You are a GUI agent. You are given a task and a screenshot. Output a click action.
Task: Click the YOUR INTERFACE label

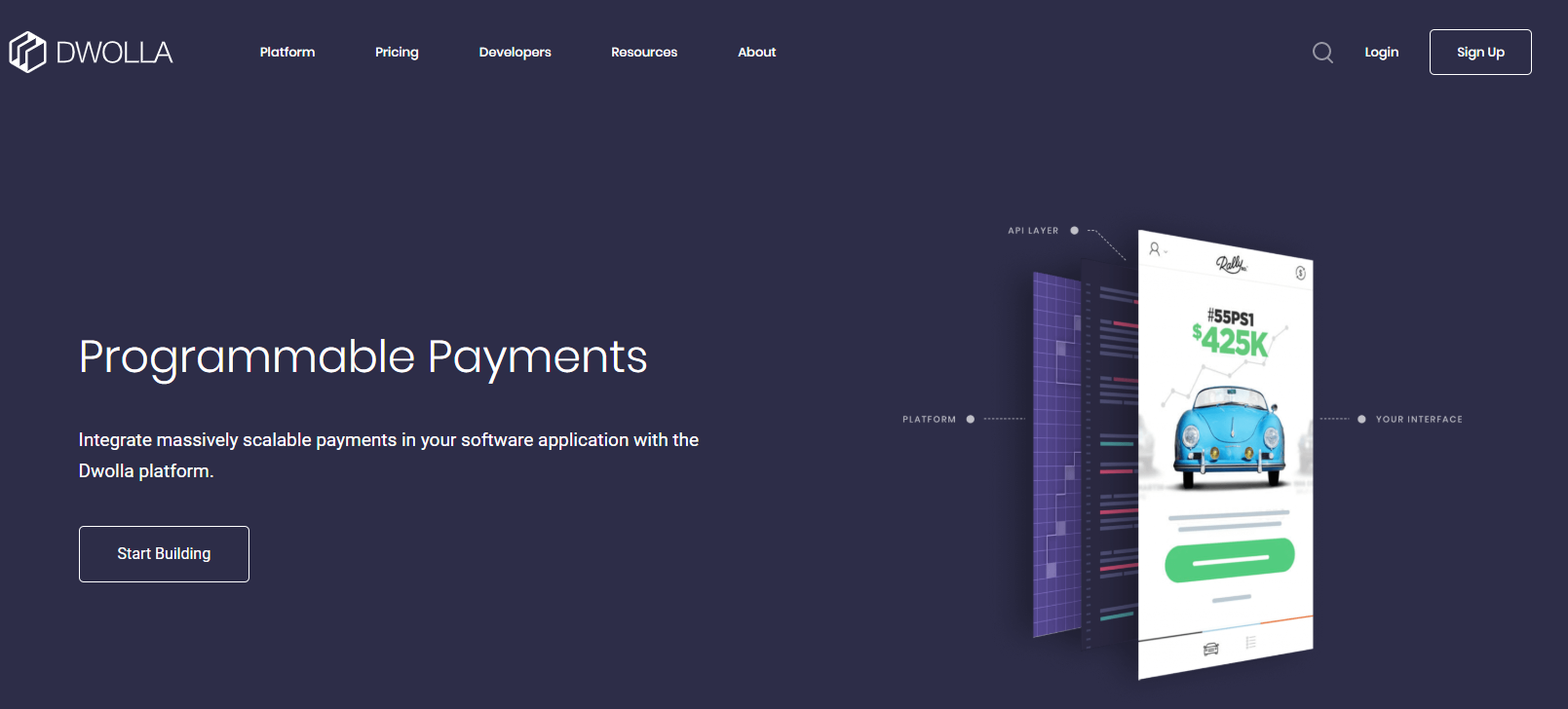1419,420
